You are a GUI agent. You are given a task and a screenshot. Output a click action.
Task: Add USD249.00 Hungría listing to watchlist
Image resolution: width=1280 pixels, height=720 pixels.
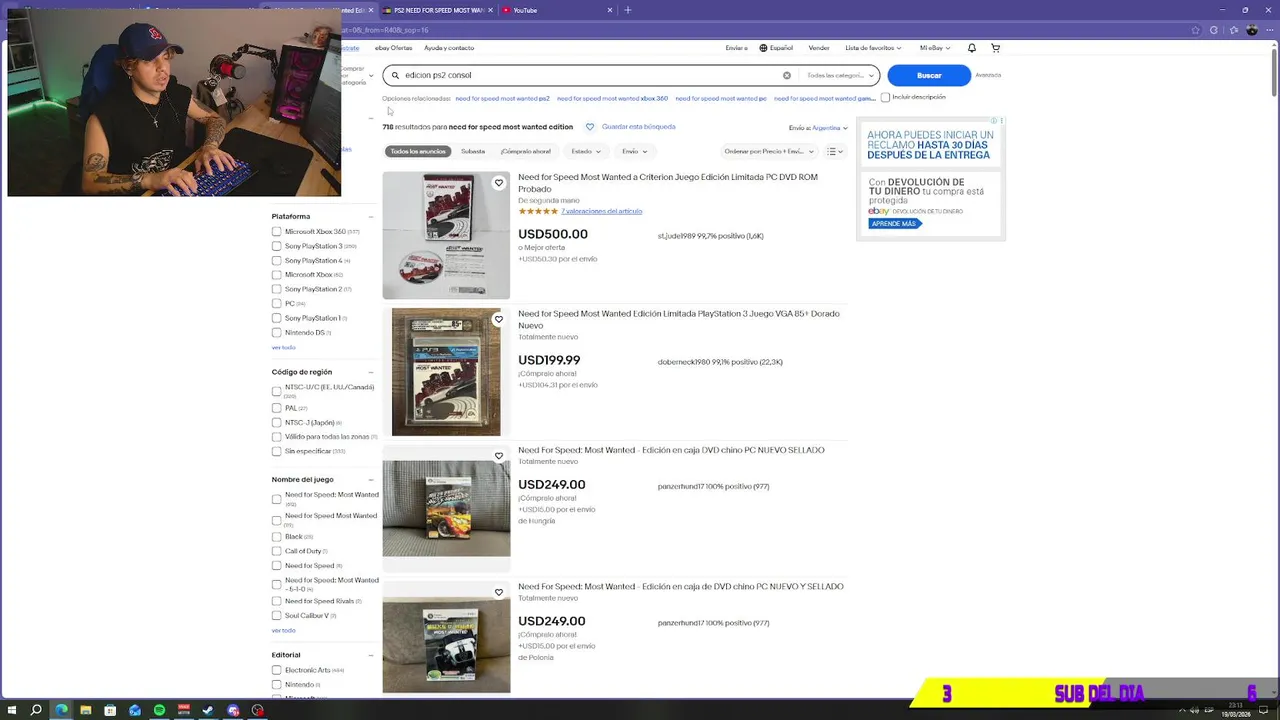498,456
